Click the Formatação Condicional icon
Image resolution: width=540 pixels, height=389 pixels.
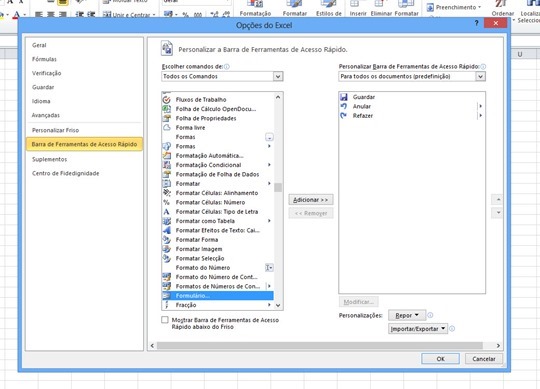167,165
